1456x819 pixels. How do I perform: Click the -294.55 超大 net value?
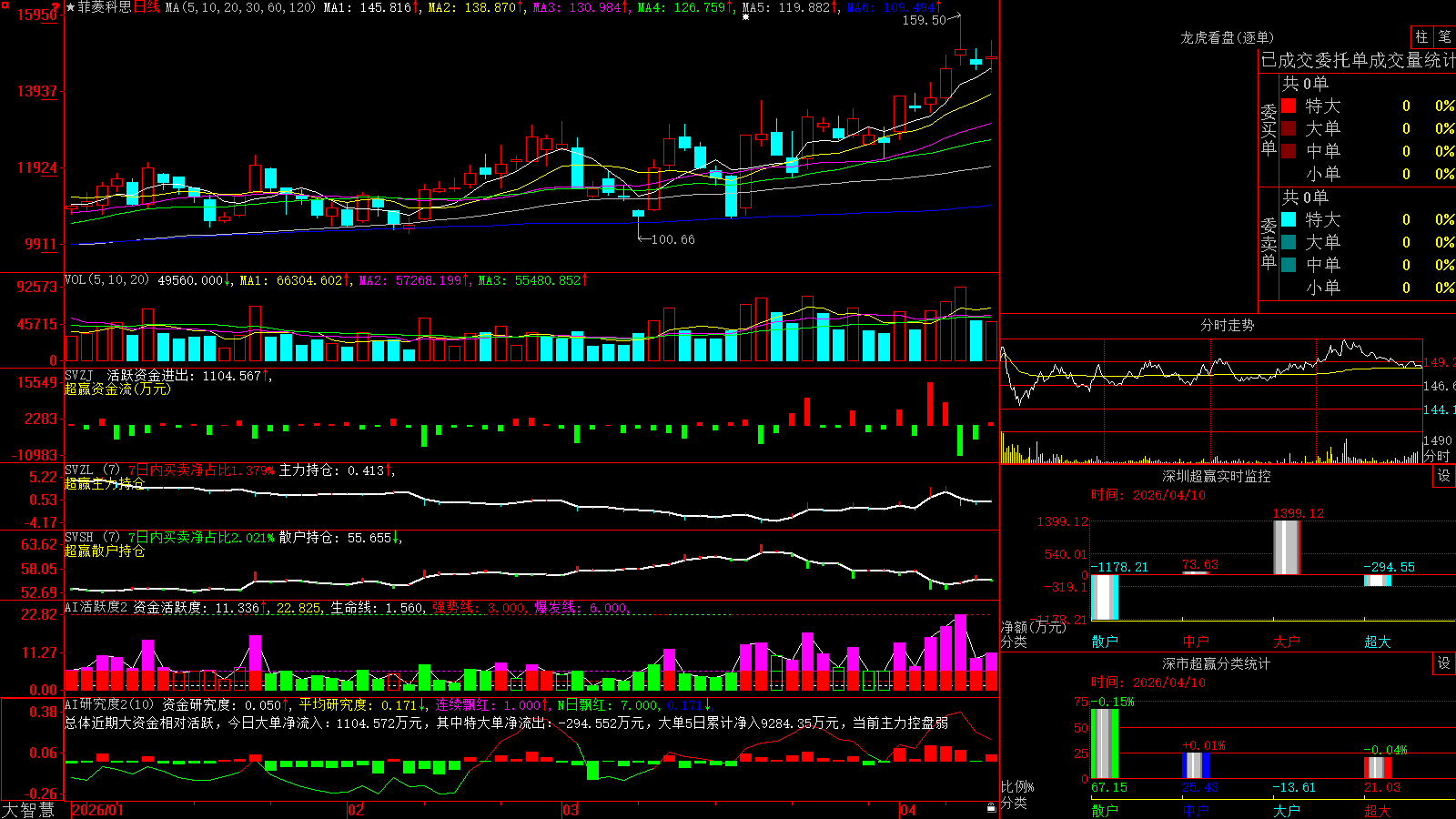coord(1390,567)
